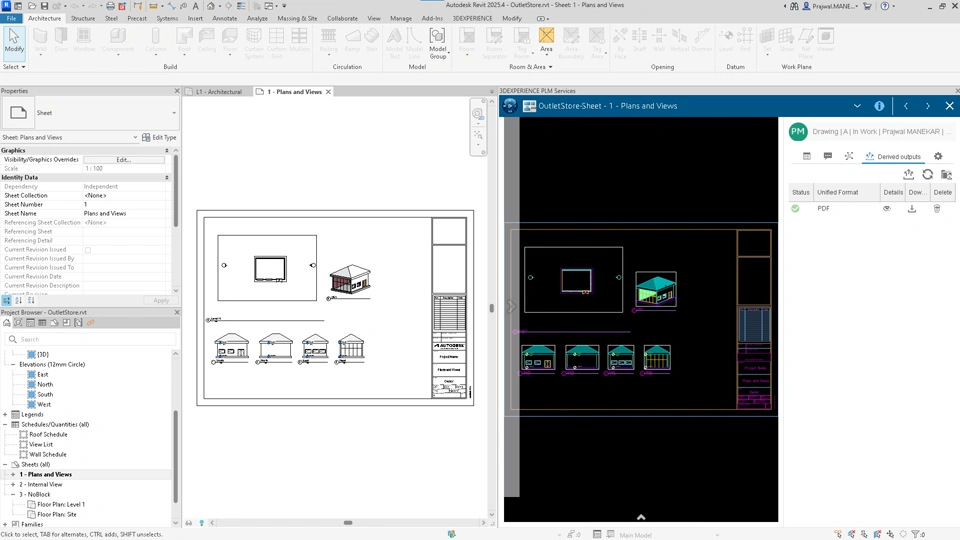This screenshot has width=960, height=540.
Task: Select the Roof Schedule item
Action: [48, 435]
